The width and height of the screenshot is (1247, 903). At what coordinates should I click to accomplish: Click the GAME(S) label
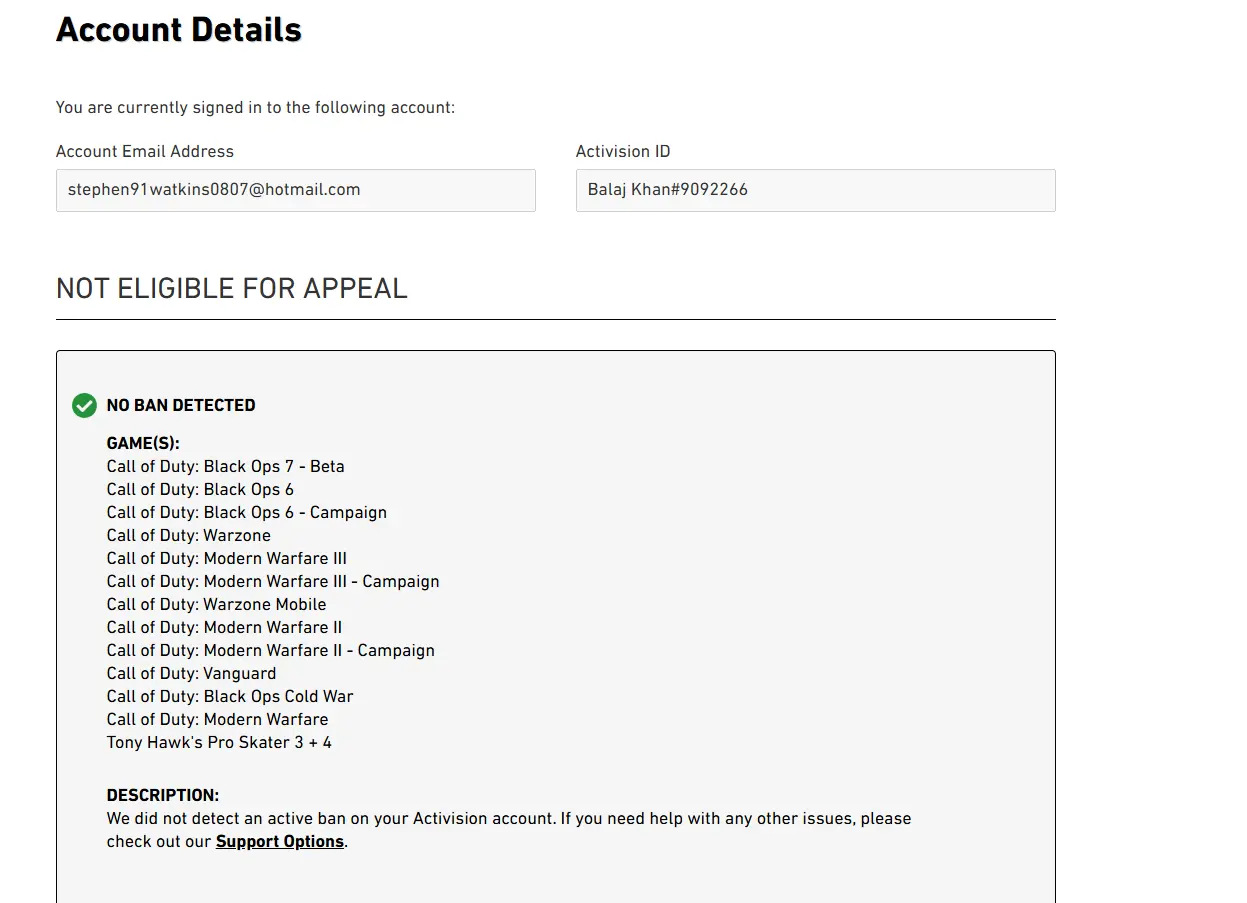143,443
